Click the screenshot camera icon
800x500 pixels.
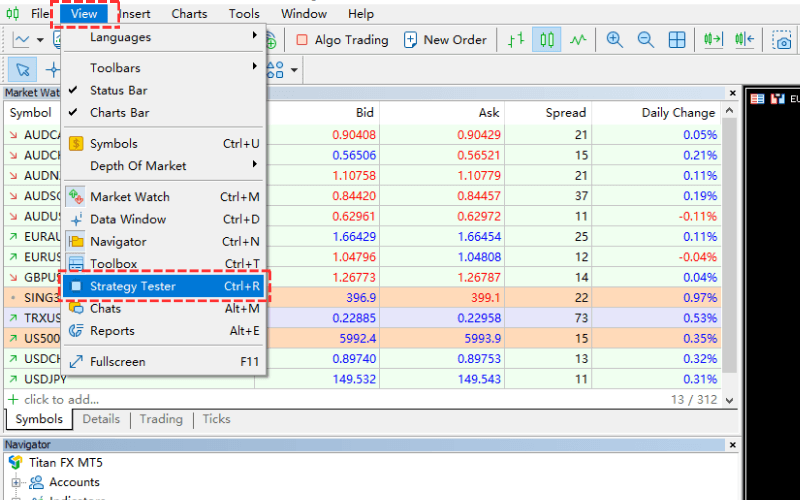[x=781, y=40]
